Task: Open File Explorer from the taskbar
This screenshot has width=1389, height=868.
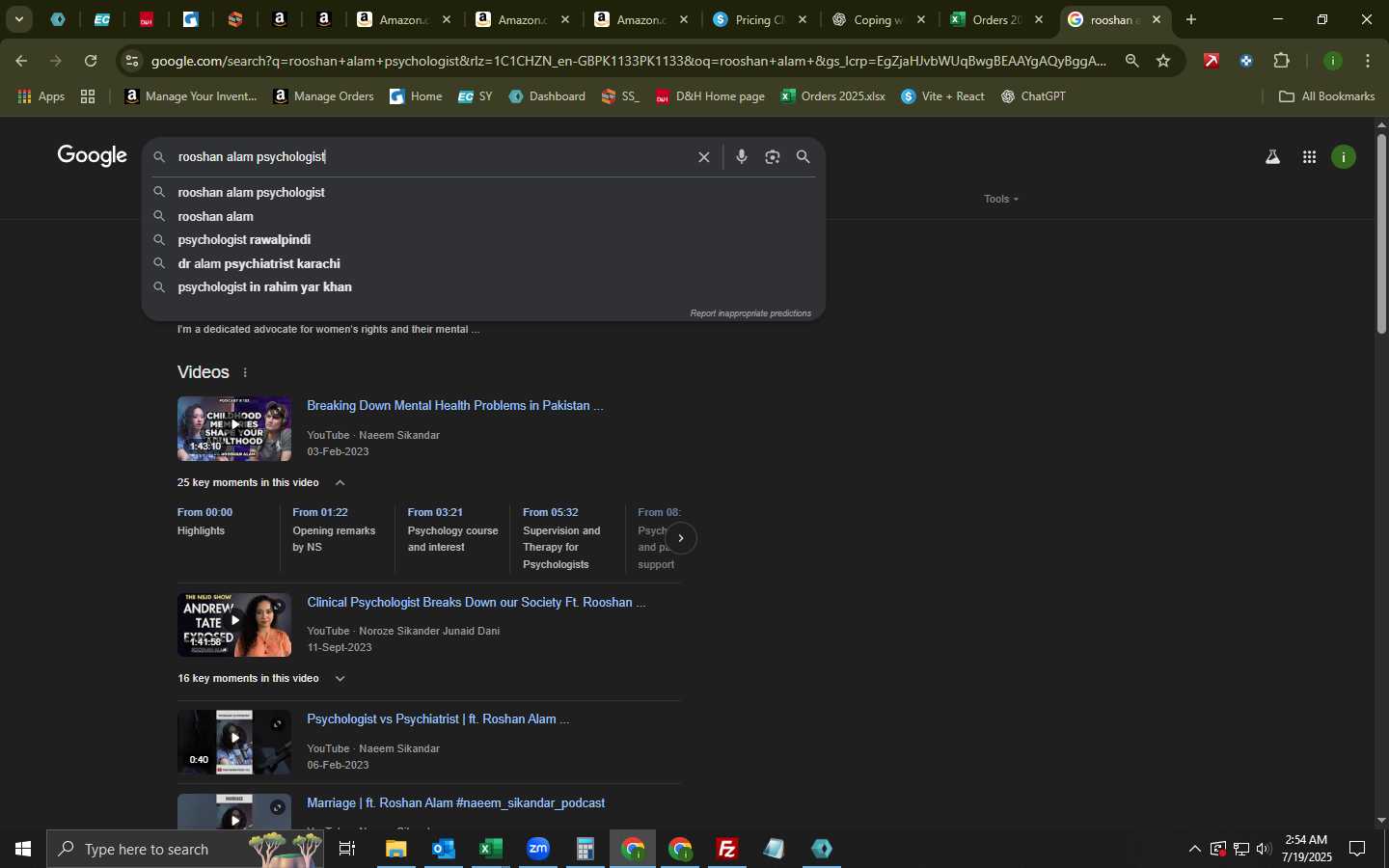Action: [x=396, y=849]
